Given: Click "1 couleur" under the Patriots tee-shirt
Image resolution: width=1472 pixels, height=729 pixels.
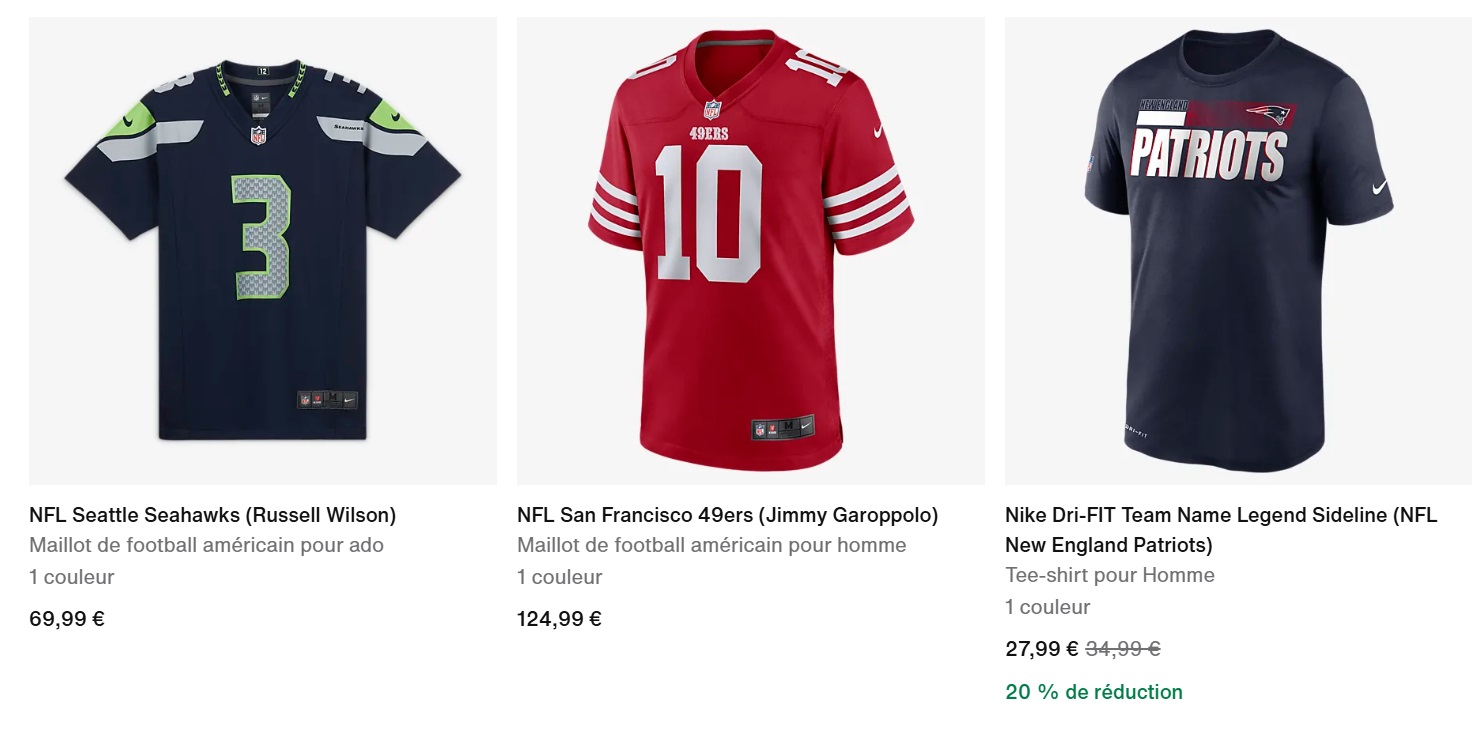Looking at the screenshot, I should tap(1048, 607).
